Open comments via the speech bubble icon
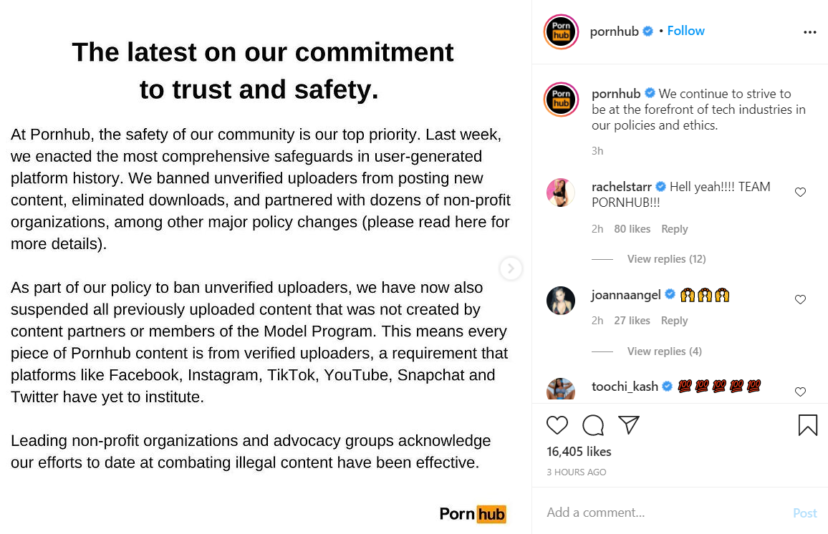The width and height of the screenshot is (828, 534). point(593,425)
